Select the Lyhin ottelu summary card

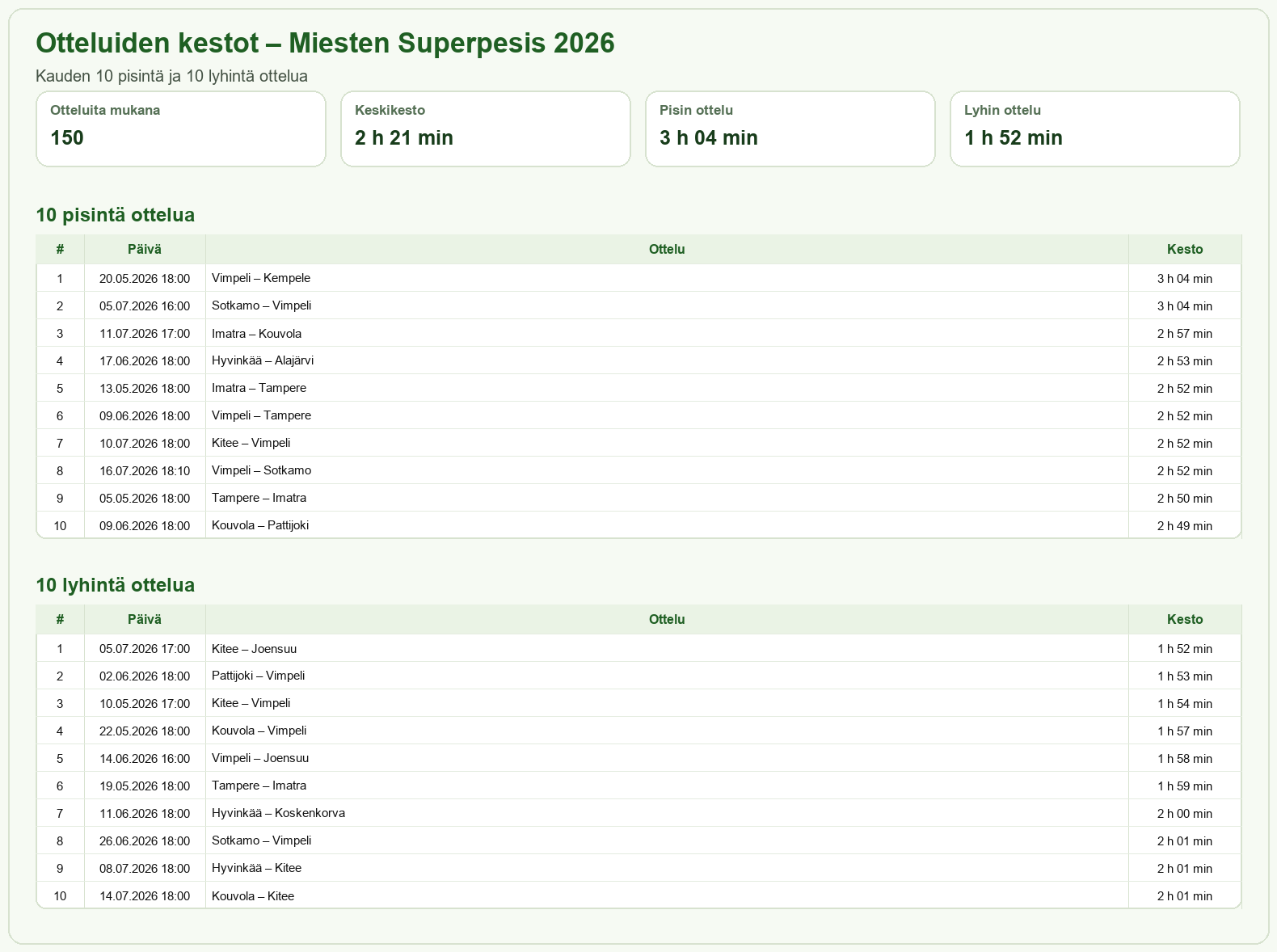click(x=1095, y=129)
